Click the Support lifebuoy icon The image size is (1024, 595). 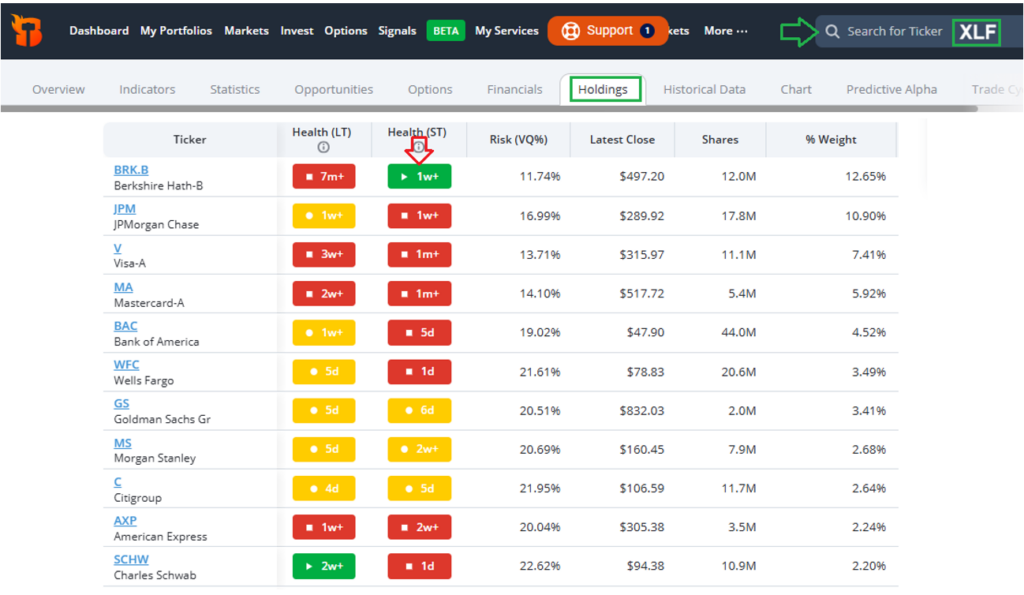click(x=571, y=31)
